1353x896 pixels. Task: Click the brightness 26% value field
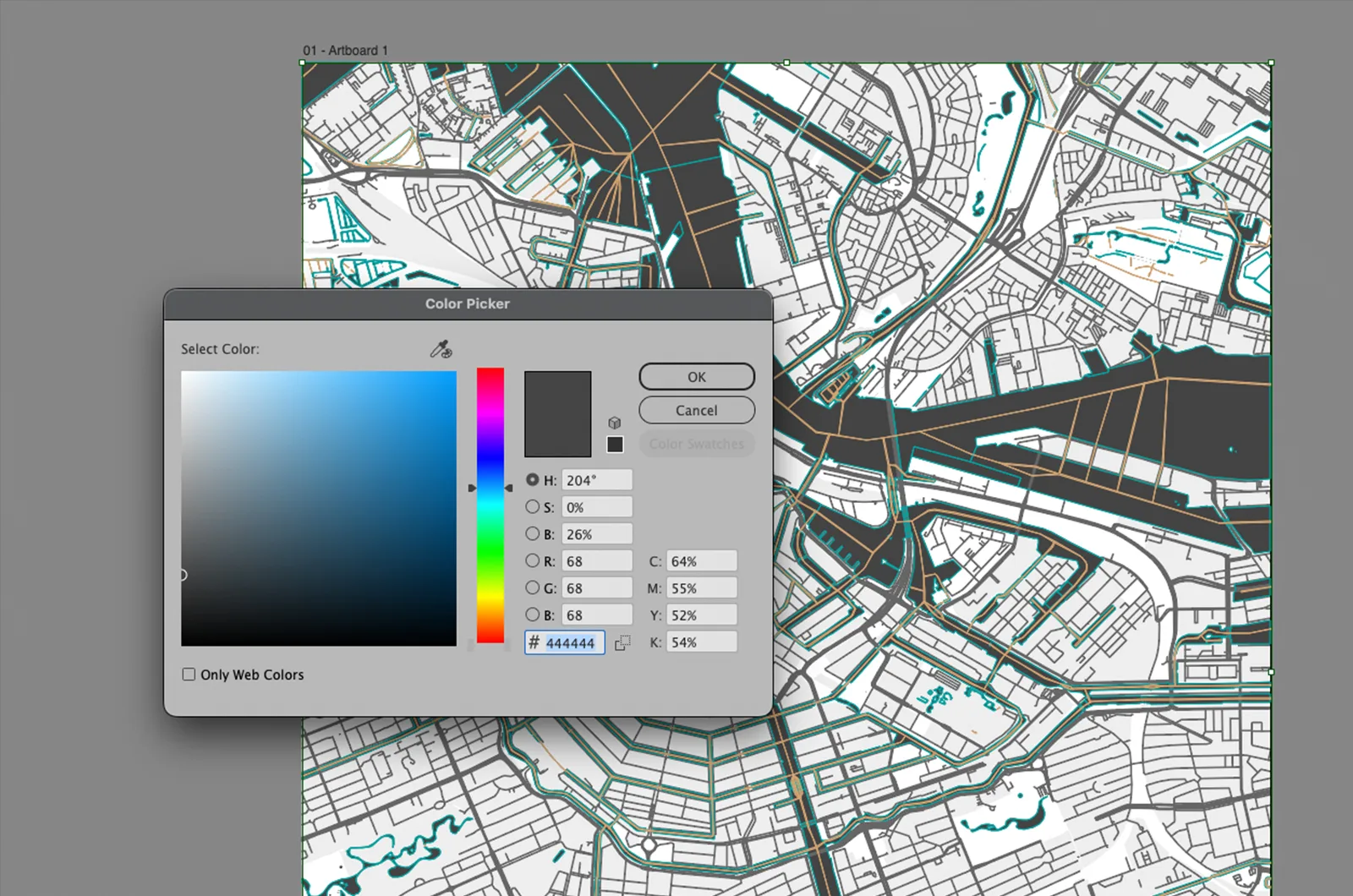click(597, 534)
